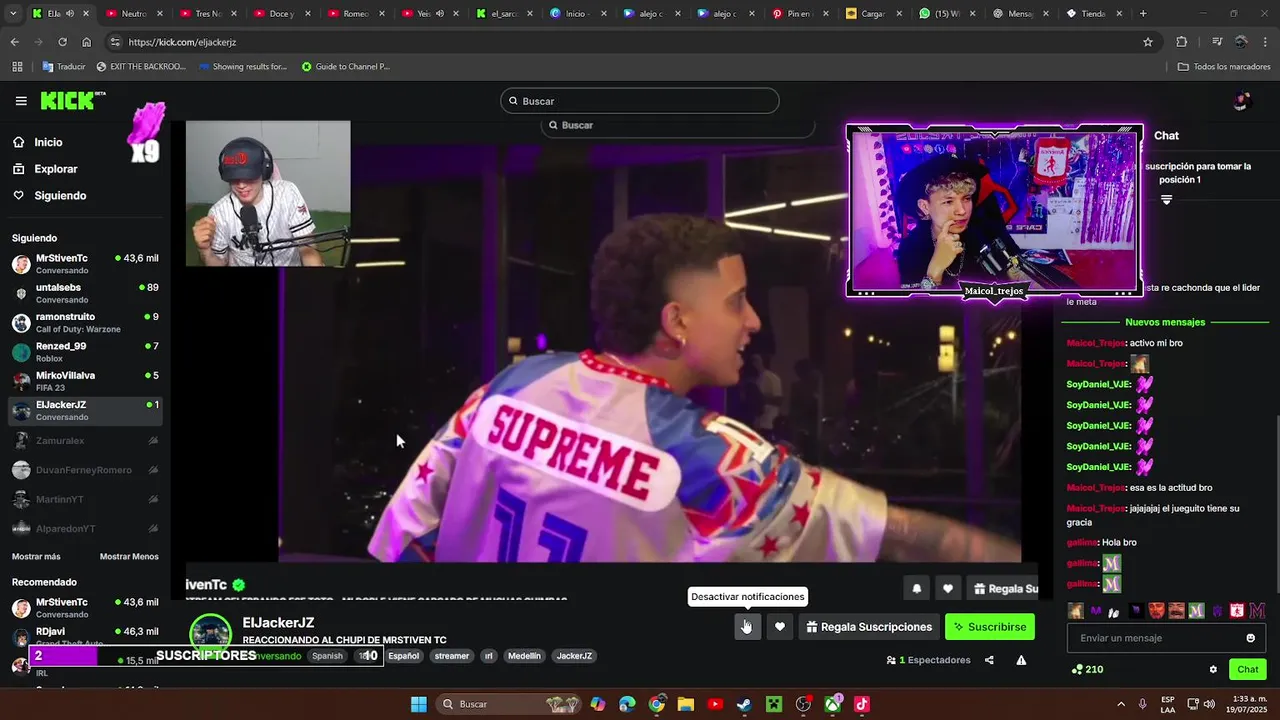This screenshot has height=720, width=1280.
Task: Click the heart follow button beside Regala Suscripciones
Action: pos(780,627)
